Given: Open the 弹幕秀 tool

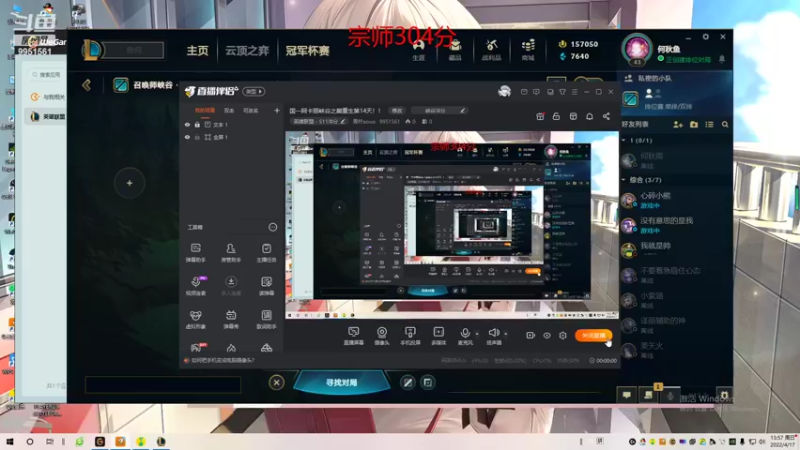Looking at the screenshot, I should (x=231, y=319).
